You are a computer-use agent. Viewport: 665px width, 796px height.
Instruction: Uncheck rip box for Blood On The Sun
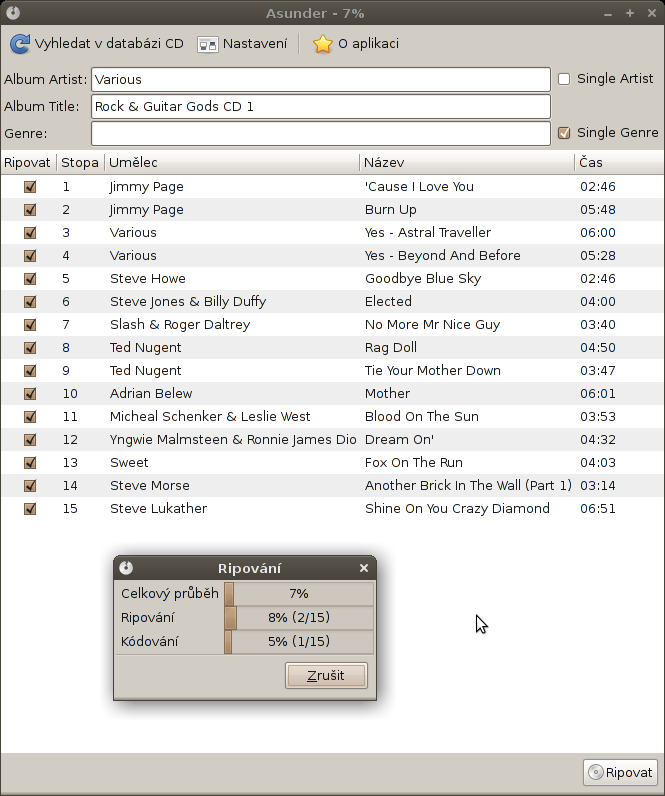pos(30,417)
